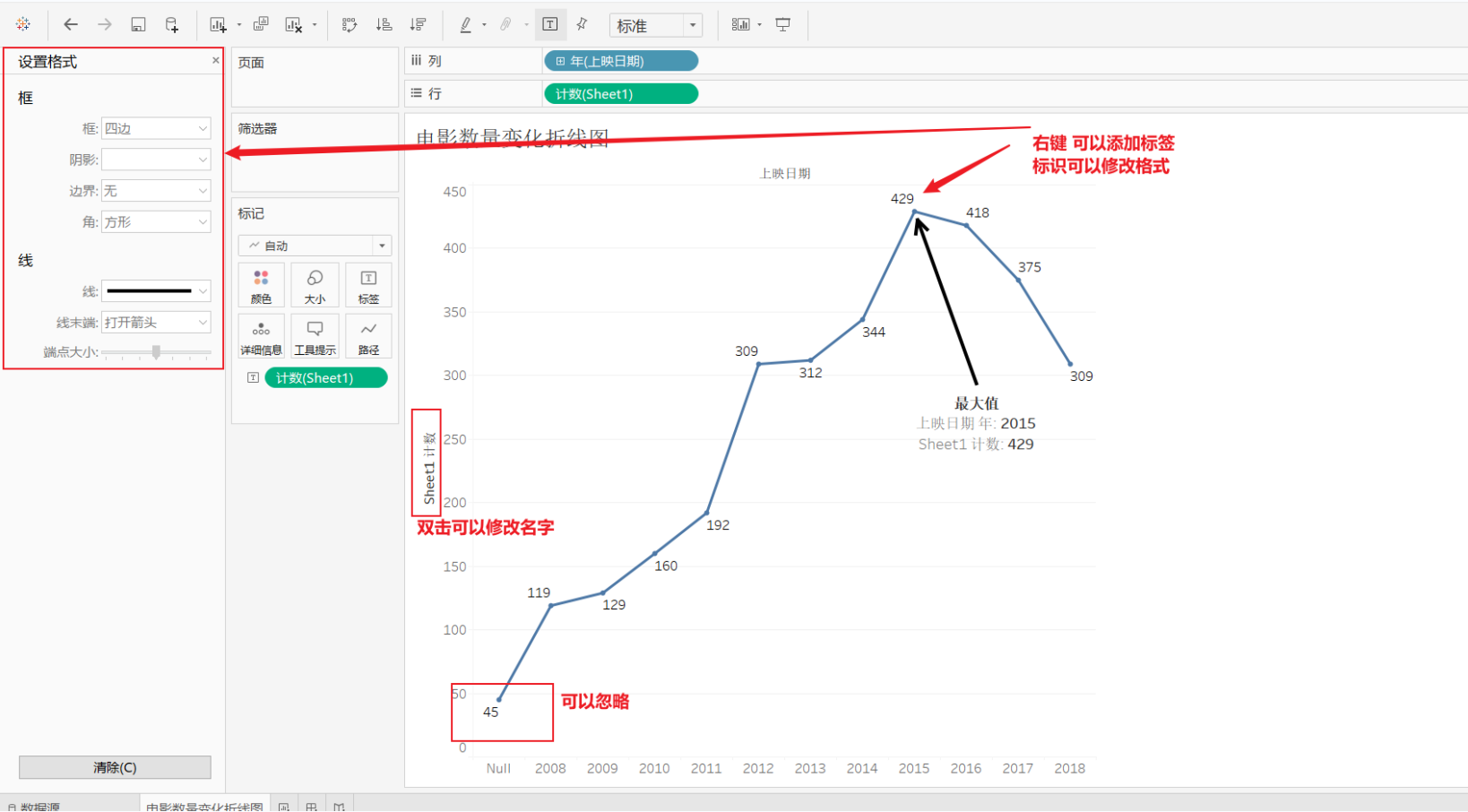Sort ascending from the toolbar

point(384,24)
